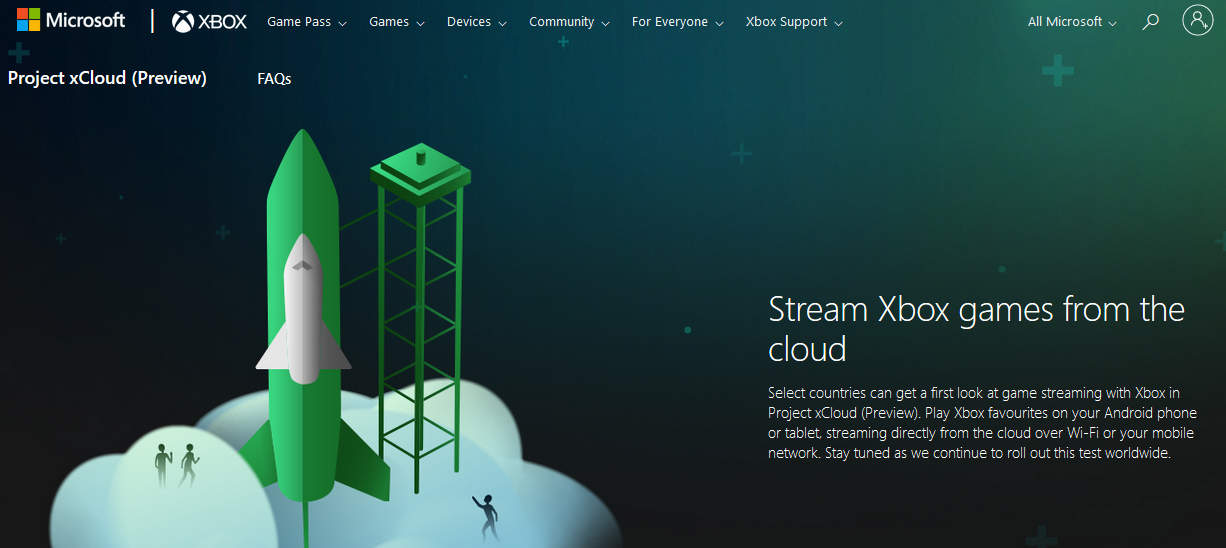Expand the Community menu
Viewport: 1226px width, 548px height.
(569, 22)
